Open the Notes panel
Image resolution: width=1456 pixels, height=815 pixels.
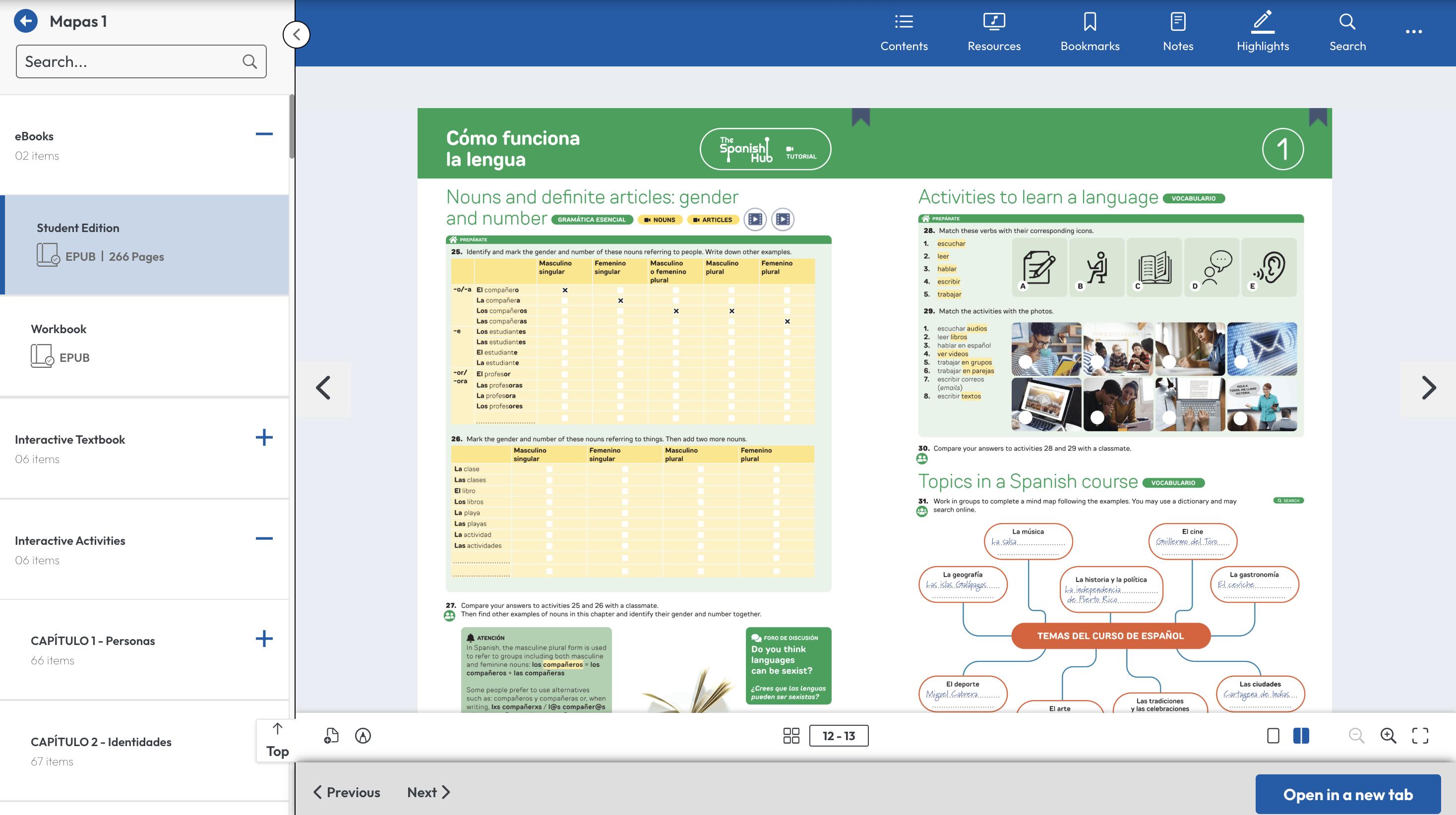1177,33
